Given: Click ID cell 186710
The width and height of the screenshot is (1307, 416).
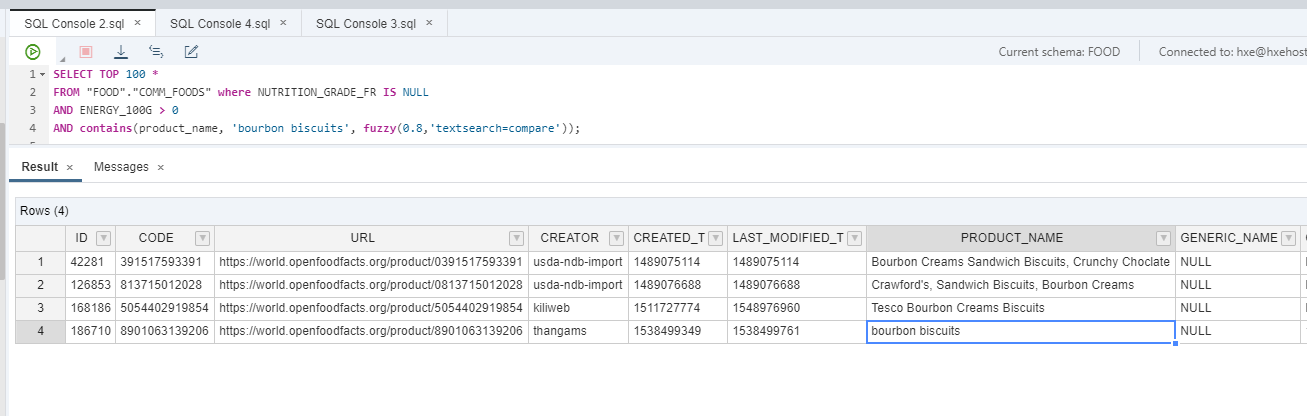Looking at the screenshot, I should click(x=90, y=331).
